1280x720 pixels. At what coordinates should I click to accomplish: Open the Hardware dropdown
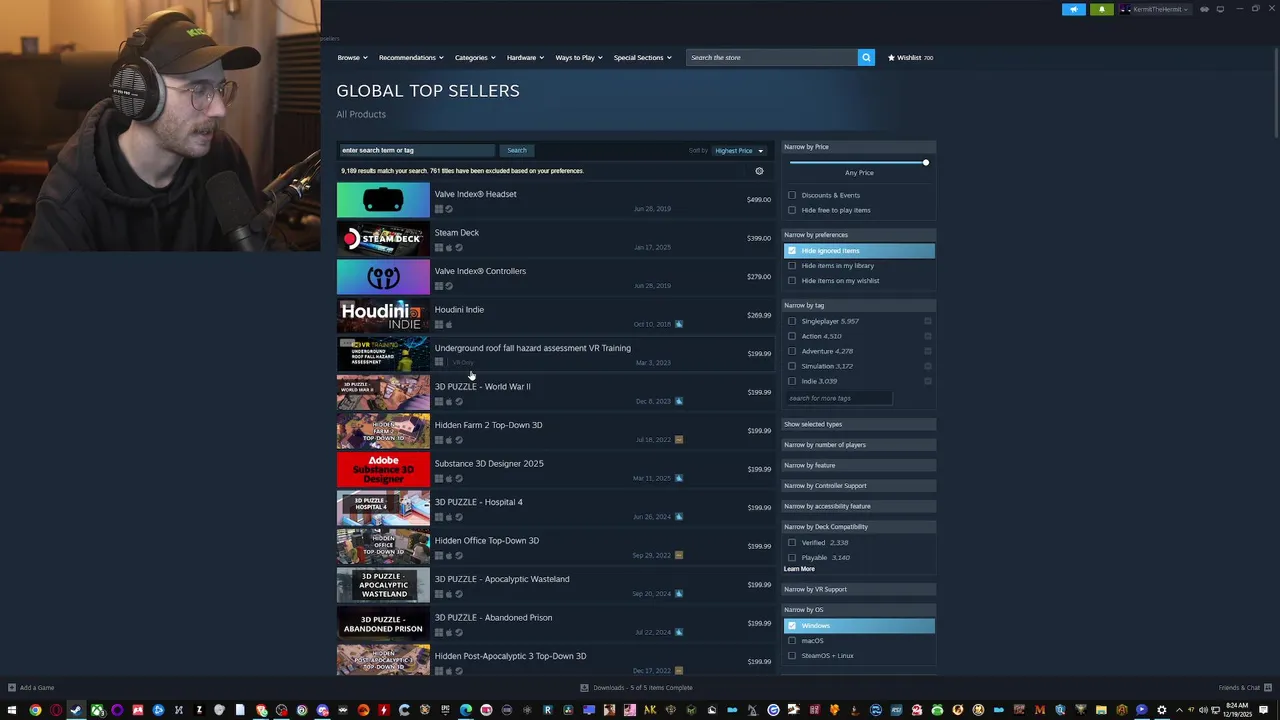coord(525,57)
